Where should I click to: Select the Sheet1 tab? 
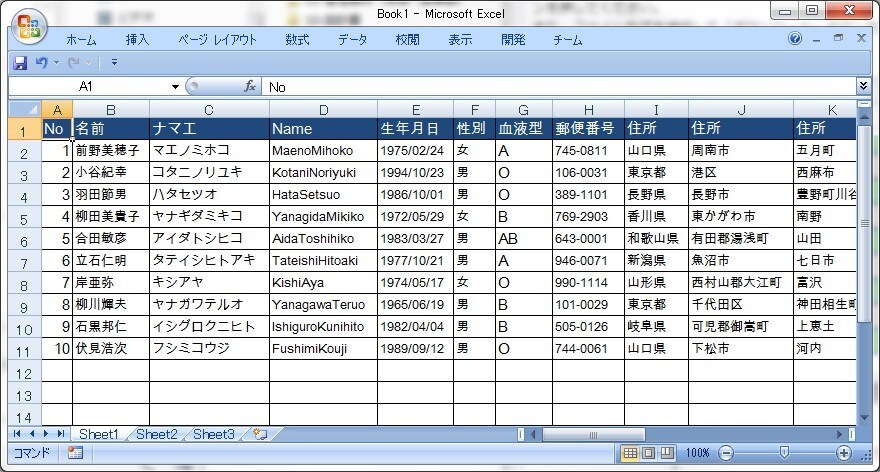[x=99, y=434]
